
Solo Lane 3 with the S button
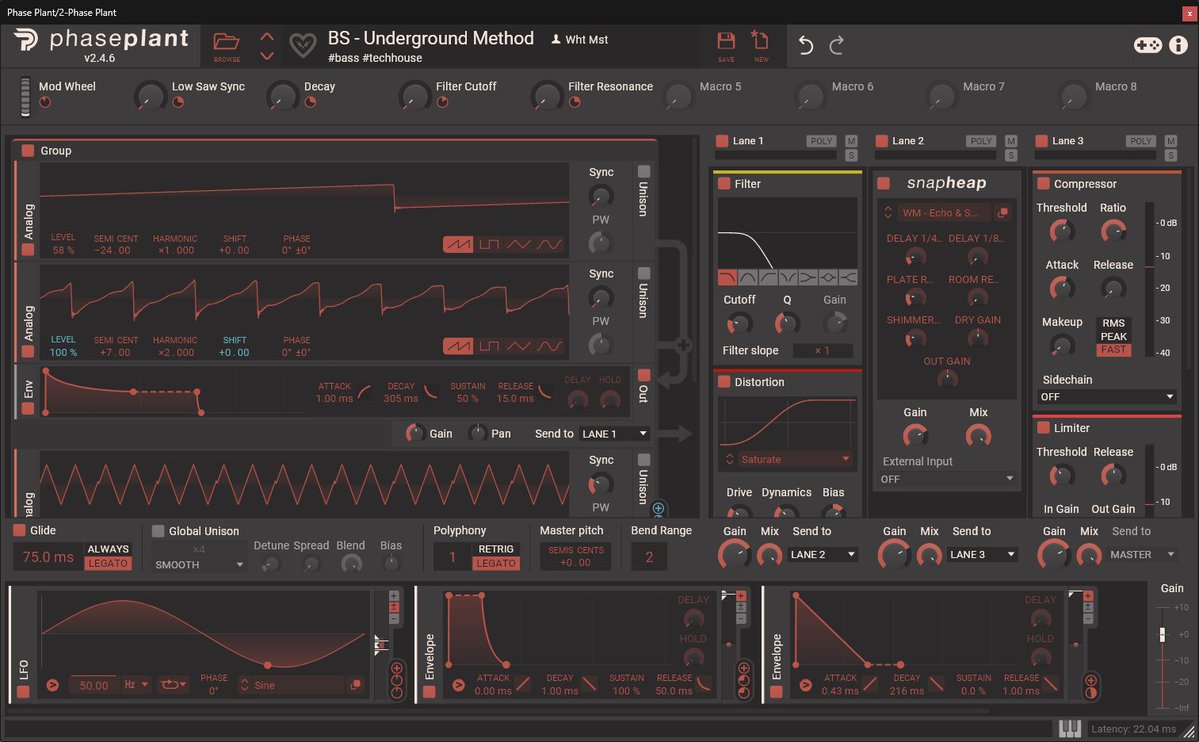pyautogui.click(x=1171, y=155)
